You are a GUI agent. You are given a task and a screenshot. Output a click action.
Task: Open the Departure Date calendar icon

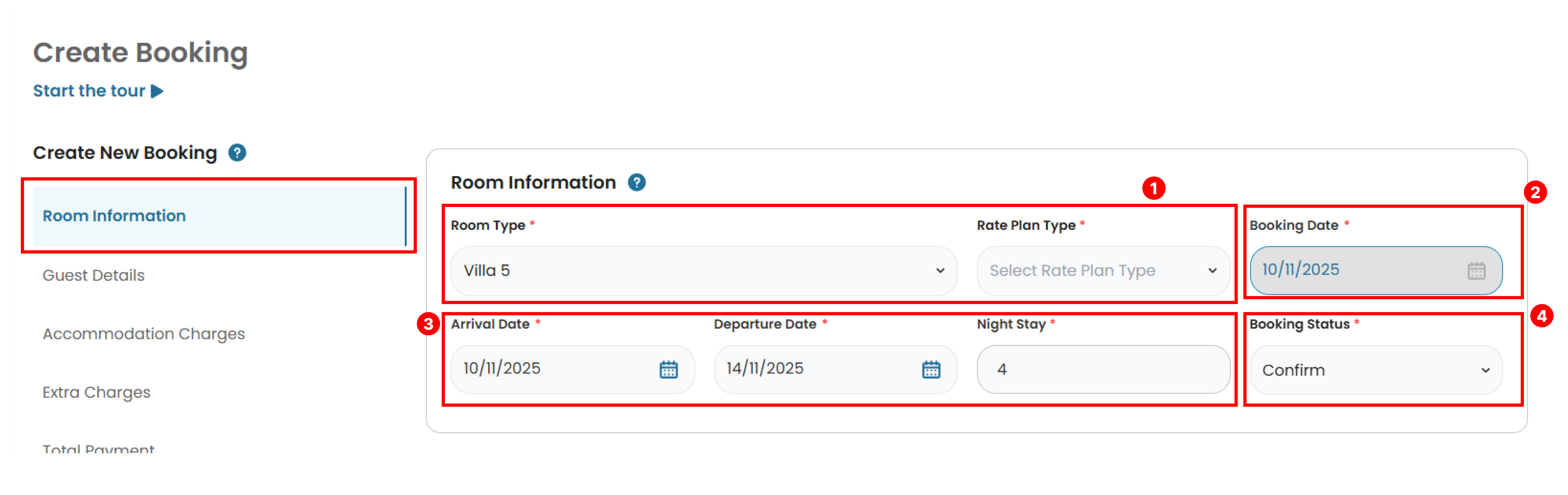[x=931, y=369]
